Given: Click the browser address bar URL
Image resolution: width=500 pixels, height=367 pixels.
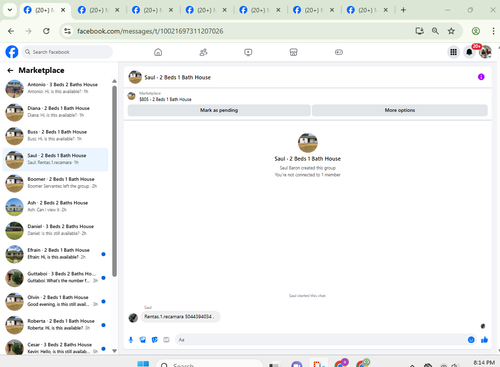Looking at the screenshot, I should tap(150, 31).
